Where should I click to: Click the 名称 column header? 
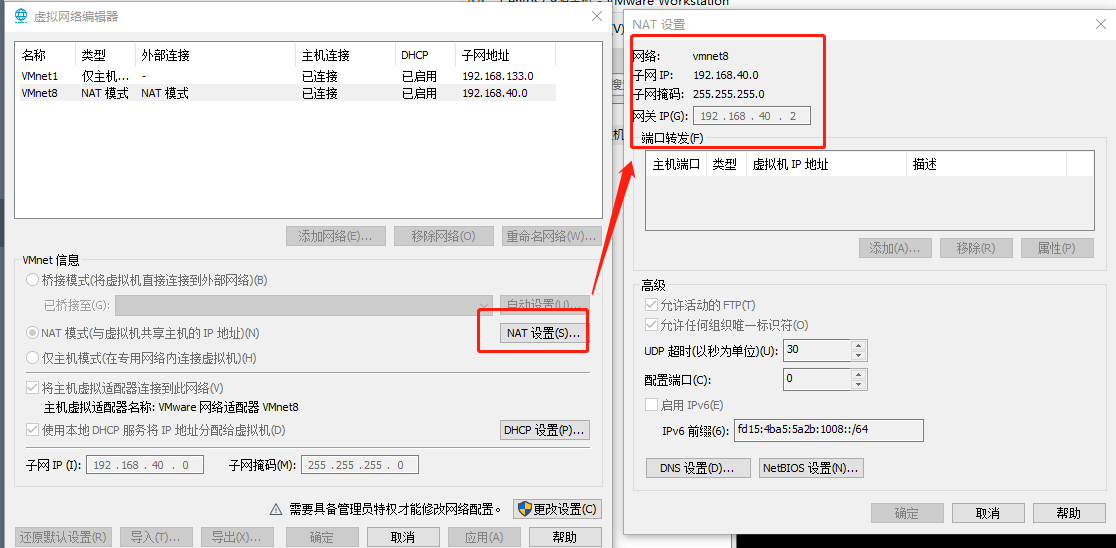46,56
